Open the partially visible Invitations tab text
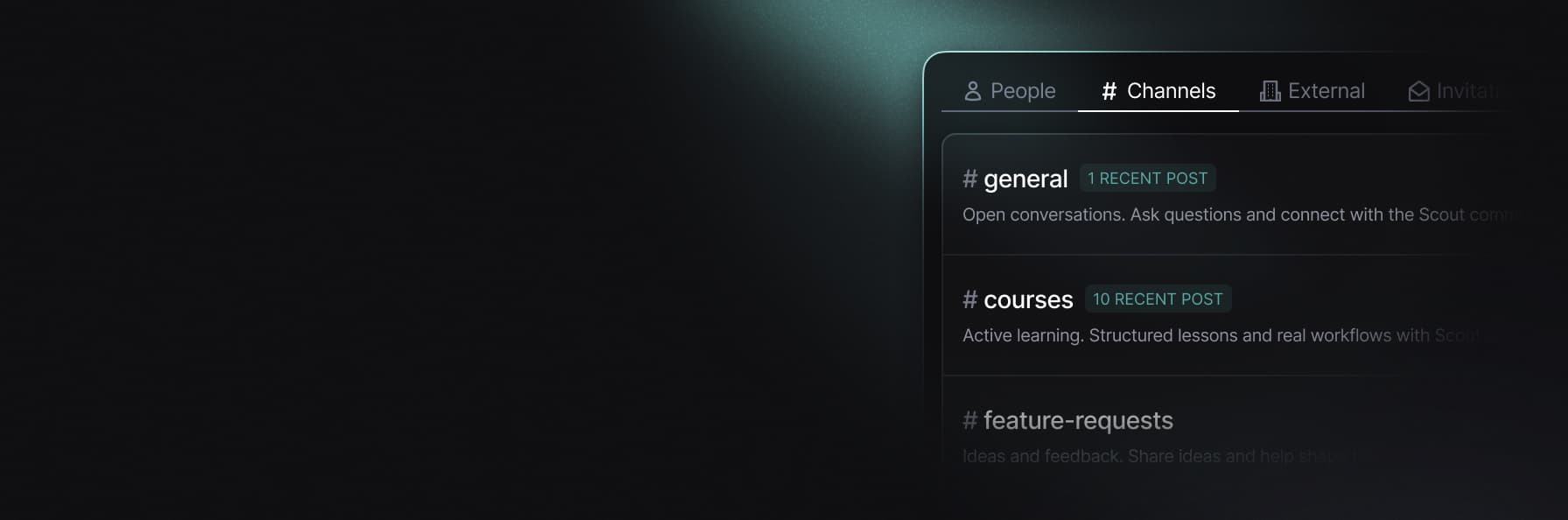 coord(1466,91)
